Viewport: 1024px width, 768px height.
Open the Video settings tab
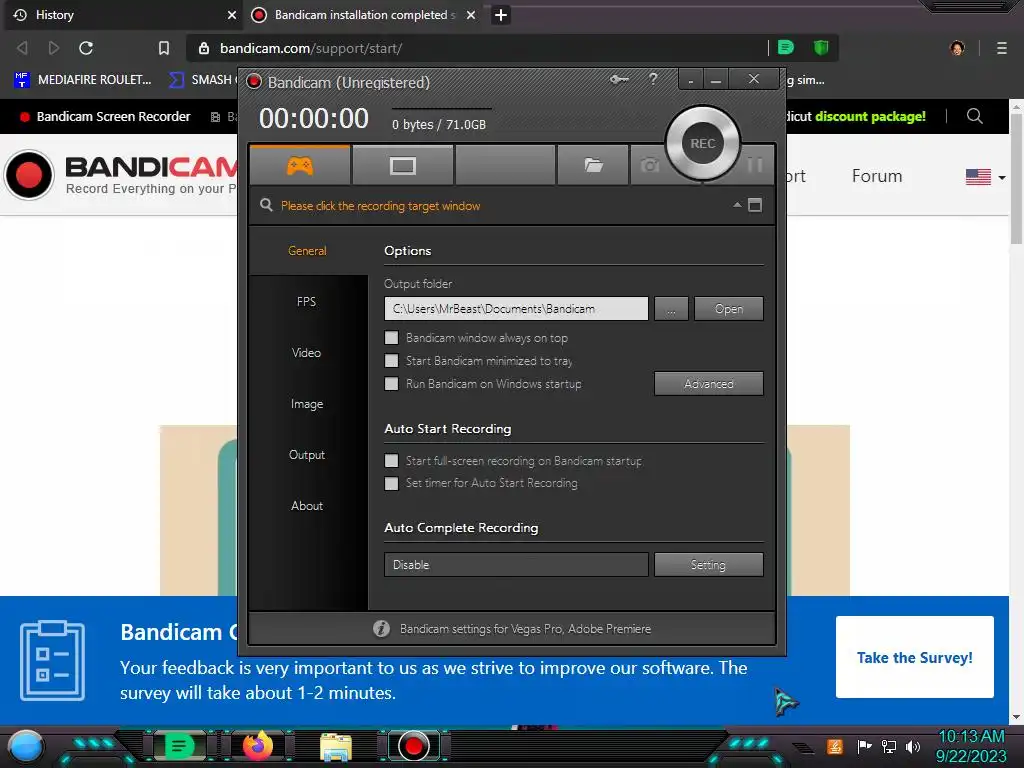(306, 353)
